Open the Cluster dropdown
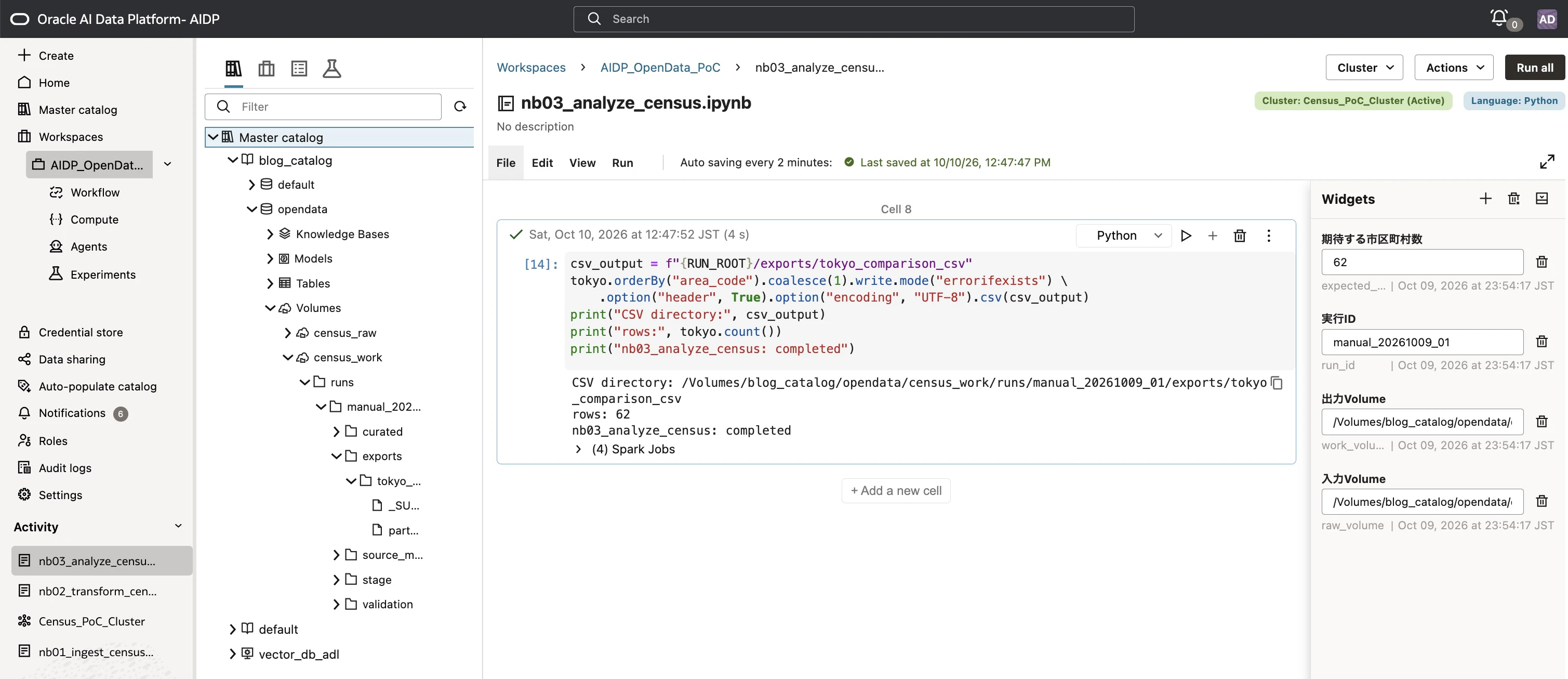Viewport: 1568px width, 679px height. (x=1364, y=68)
